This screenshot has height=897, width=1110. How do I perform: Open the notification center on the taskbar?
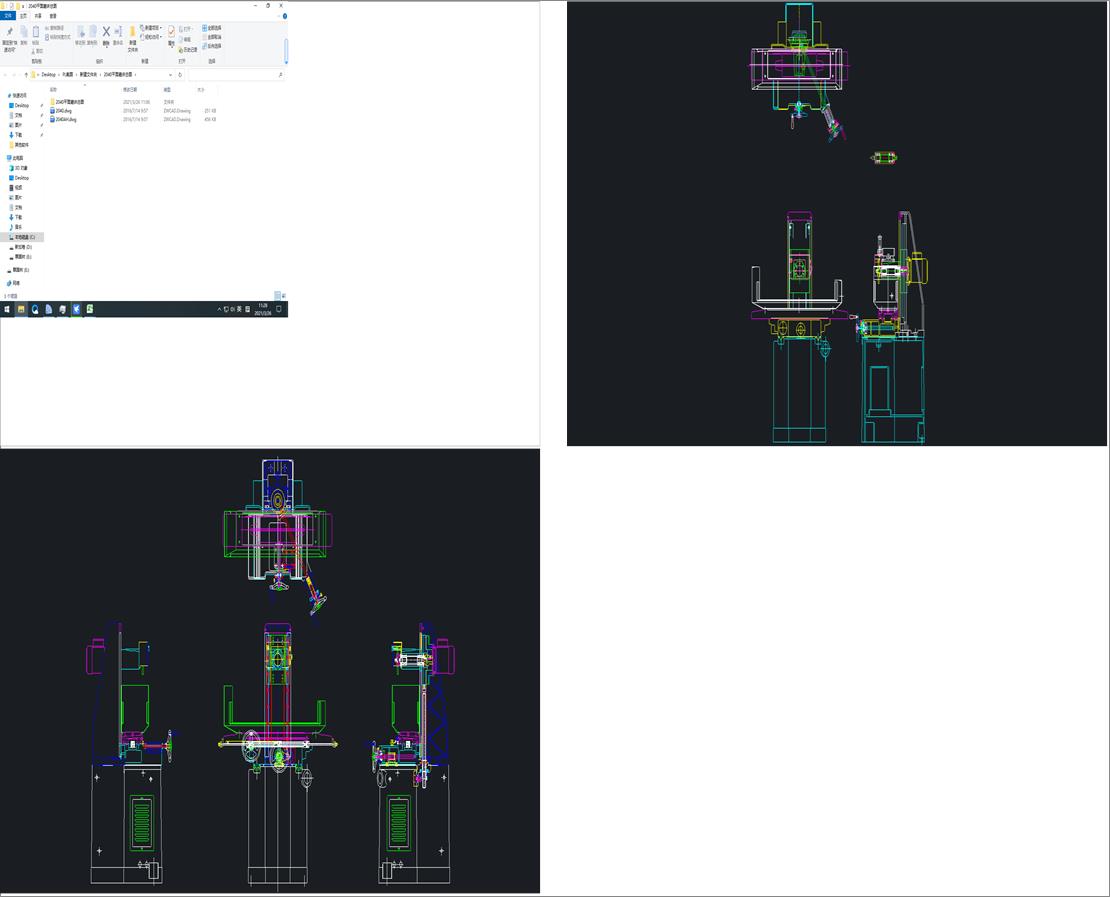[279, 309]
